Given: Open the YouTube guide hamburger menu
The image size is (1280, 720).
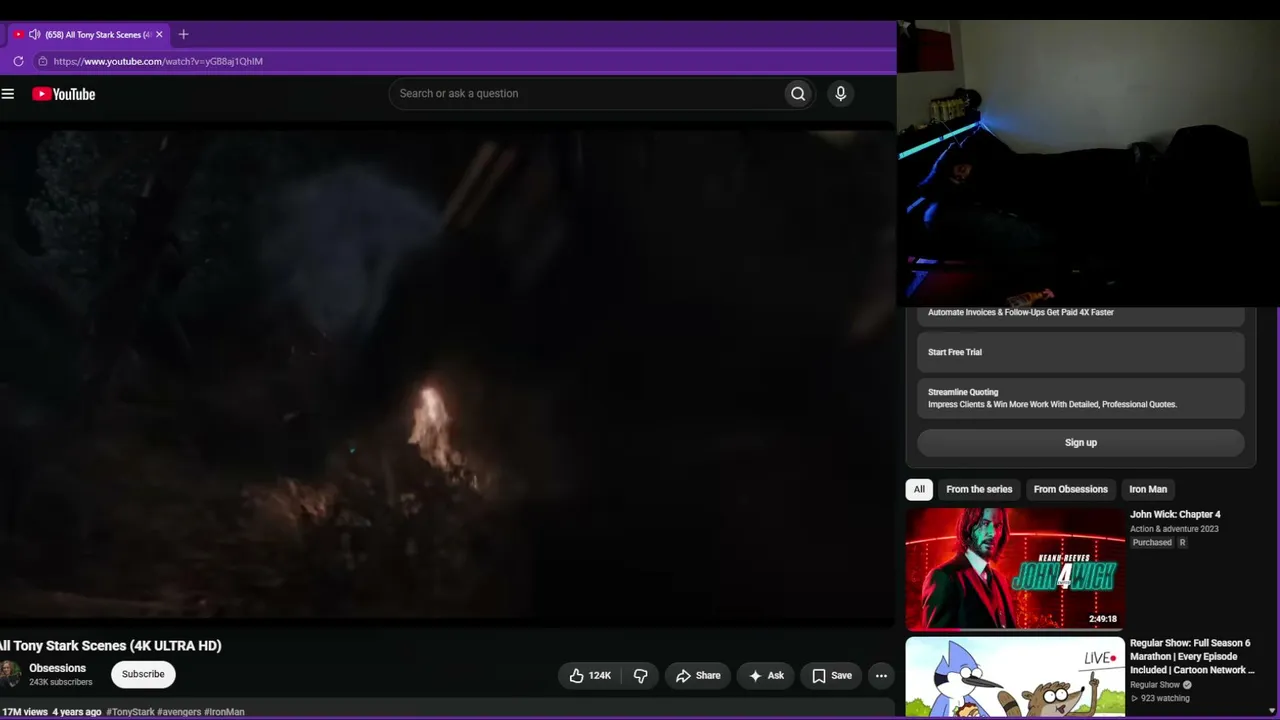Looking at the screenshot, I should coord(8,94).
